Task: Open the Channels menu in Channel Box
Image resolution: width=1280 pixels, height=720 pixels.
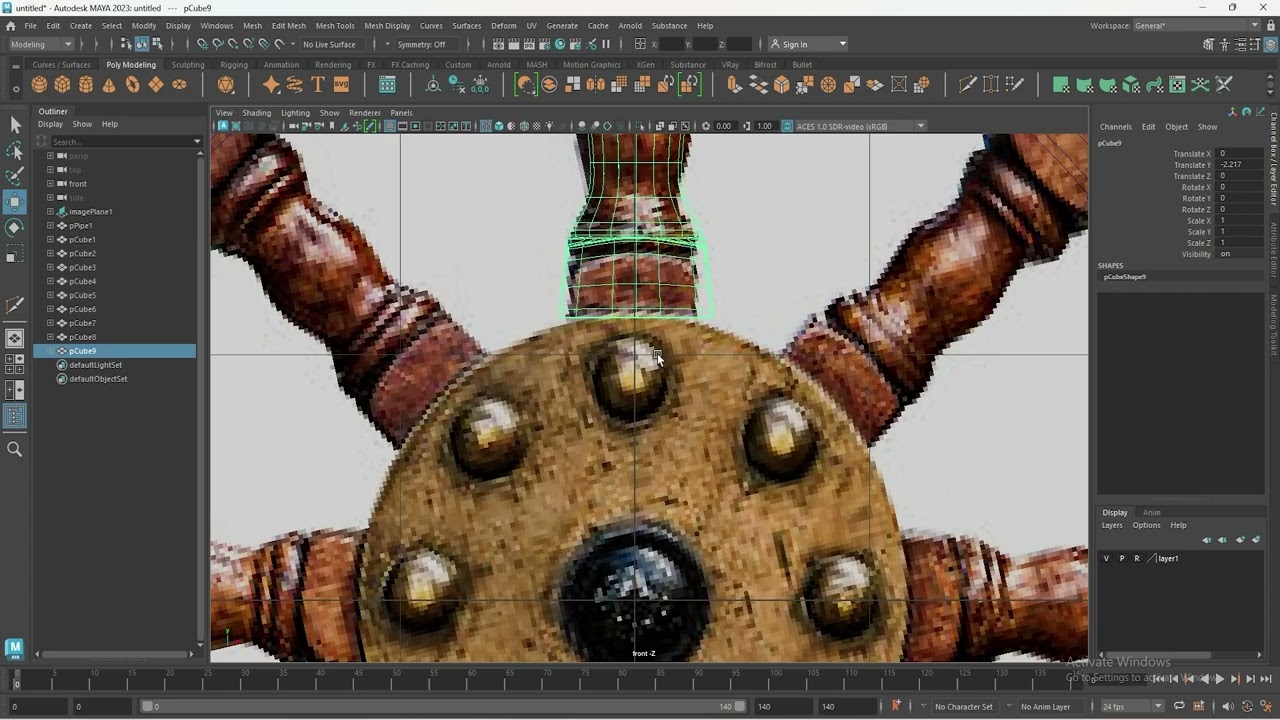Action: [1116, 127]
